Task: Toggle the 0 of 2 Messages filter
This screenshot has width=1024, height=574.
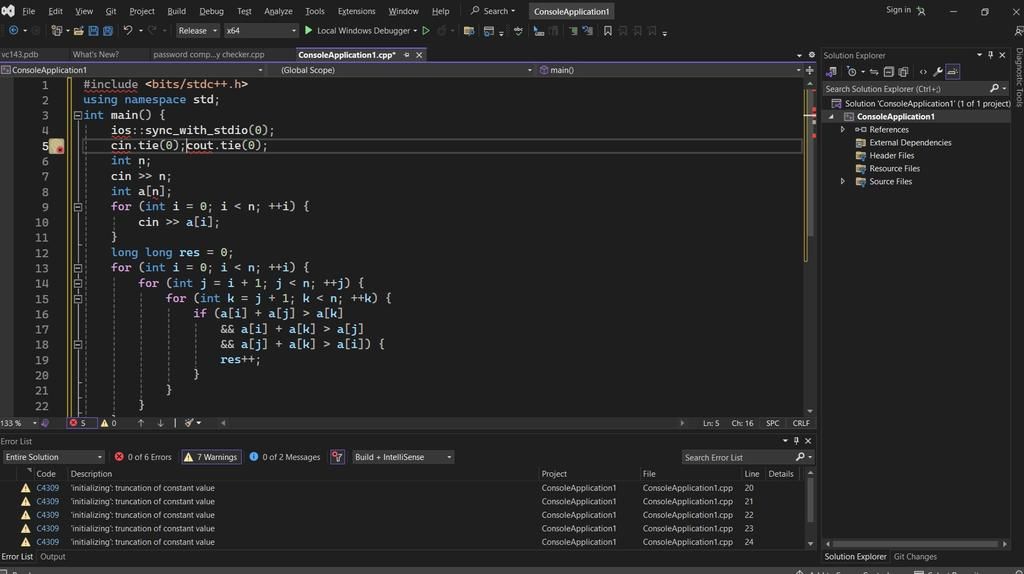Action: click(284, 457)
